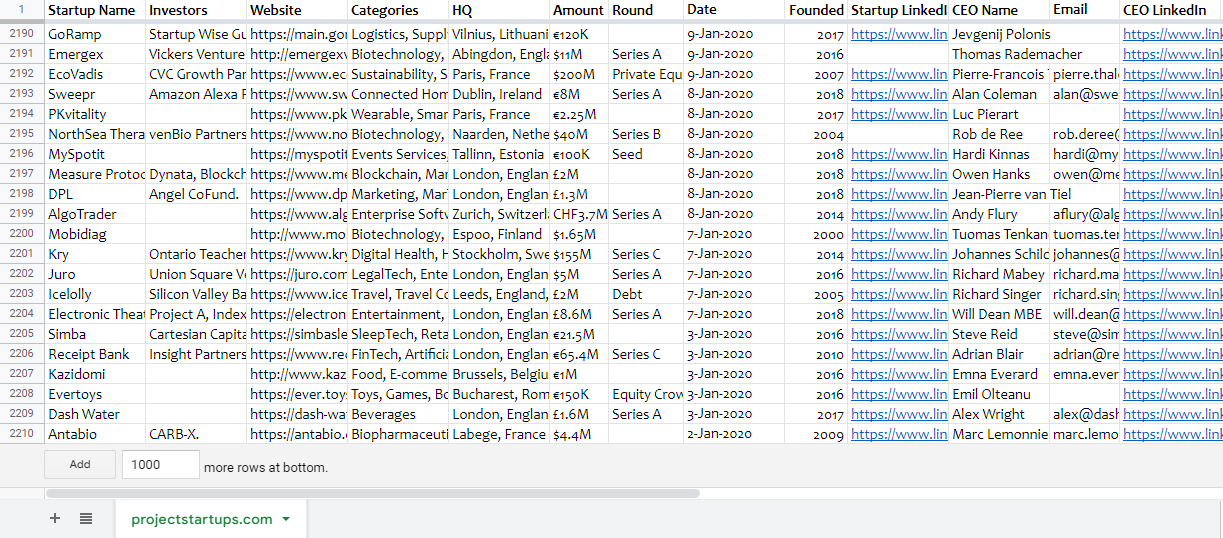This screenshot has height=538, width=1223.
Task: Select the Round header cell
Action: tap(646, 10)
